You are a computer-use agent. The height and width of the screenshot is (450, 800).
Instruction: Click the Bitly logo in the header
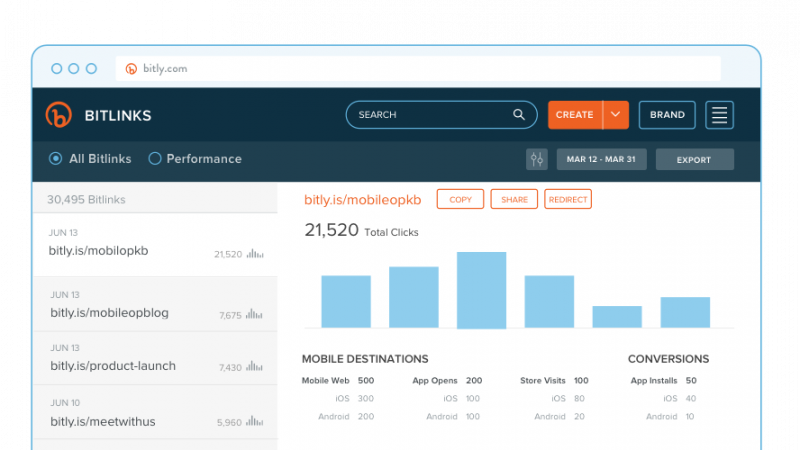click(x=59, y=115)
